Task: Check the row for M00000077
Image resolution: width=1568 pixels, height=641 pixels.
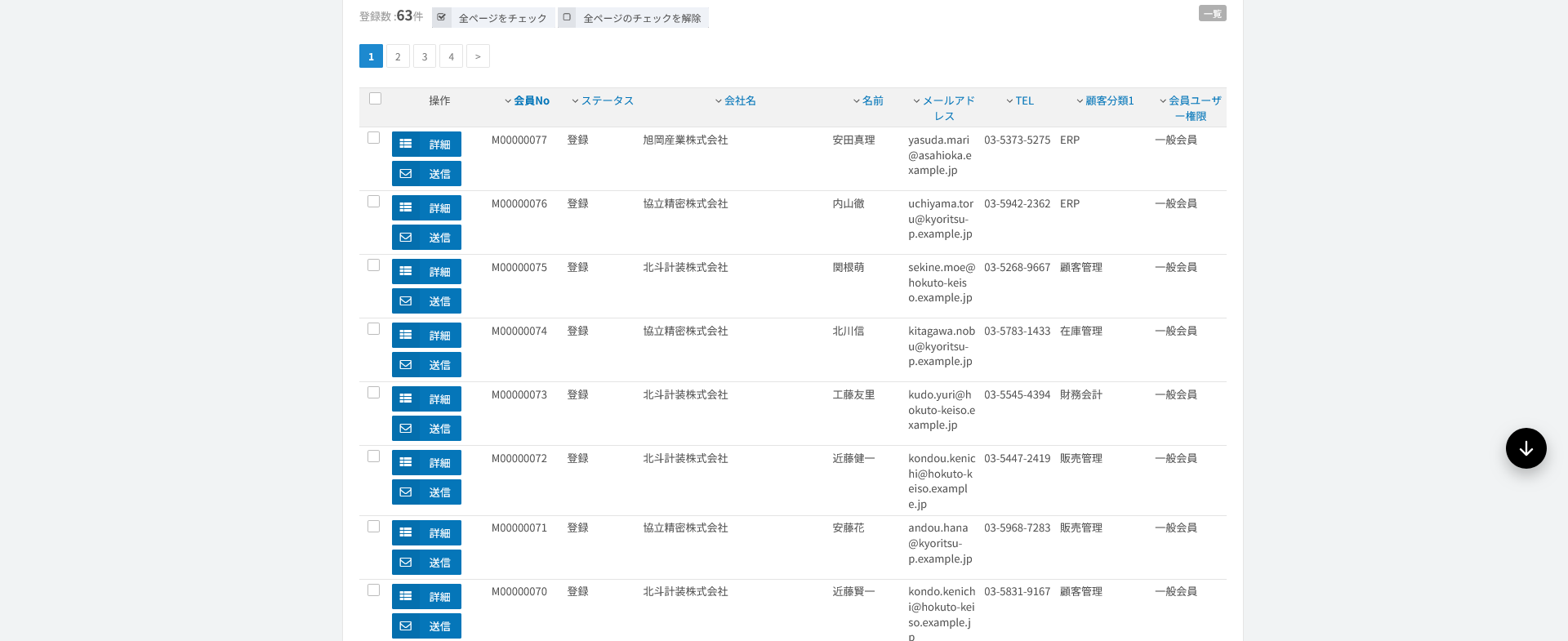Action: (x=373, y=138)
